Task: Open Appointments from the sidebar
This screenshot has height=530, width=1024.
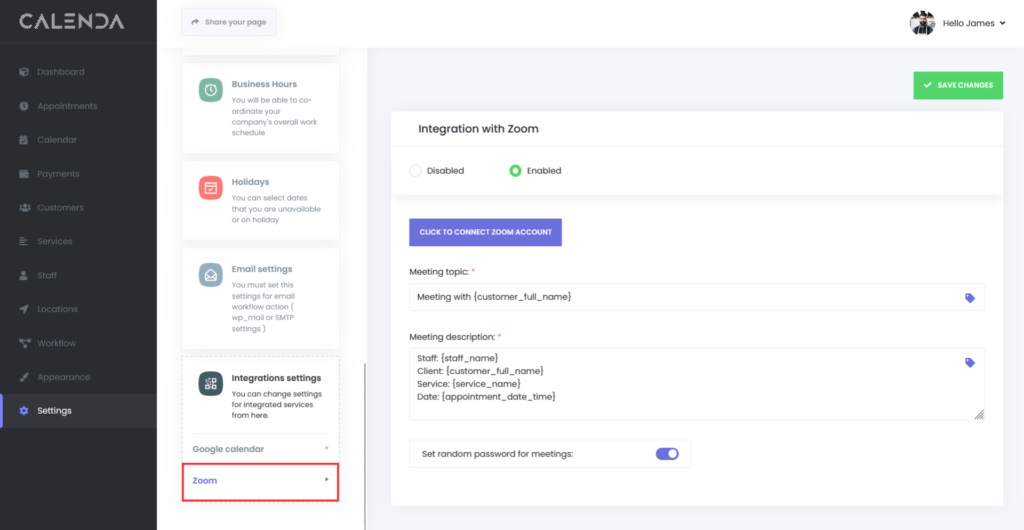Action: point(67,106)
